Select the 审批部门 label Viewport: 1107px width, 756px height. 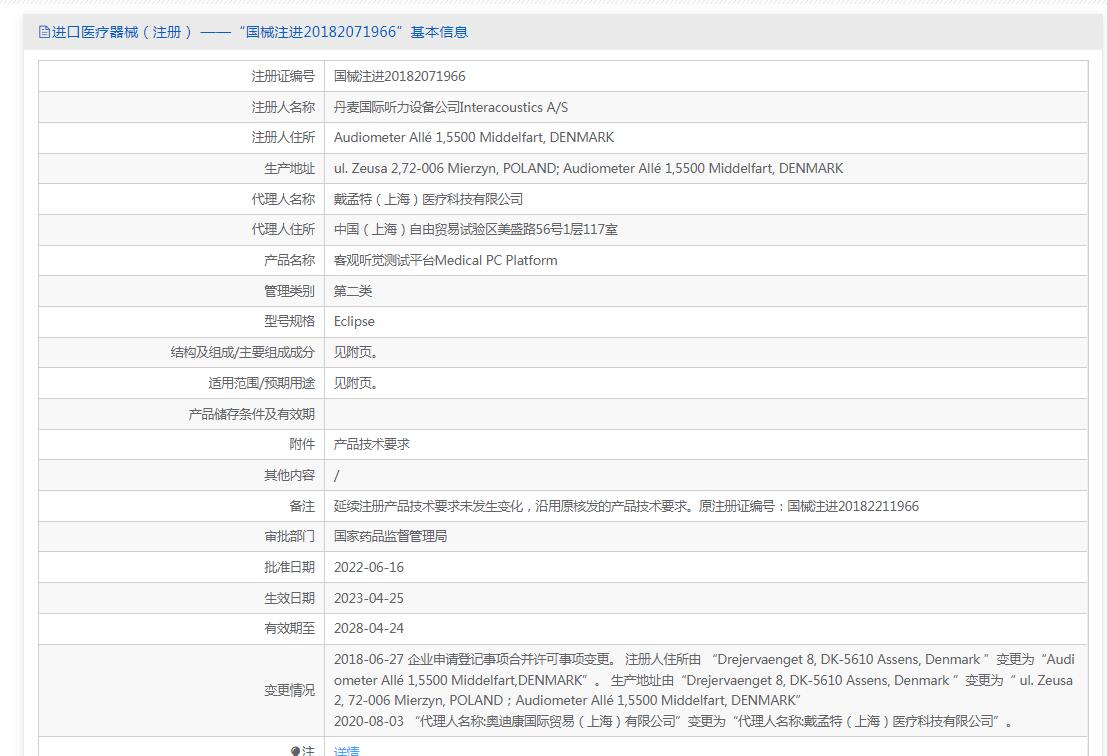[289, 536]
